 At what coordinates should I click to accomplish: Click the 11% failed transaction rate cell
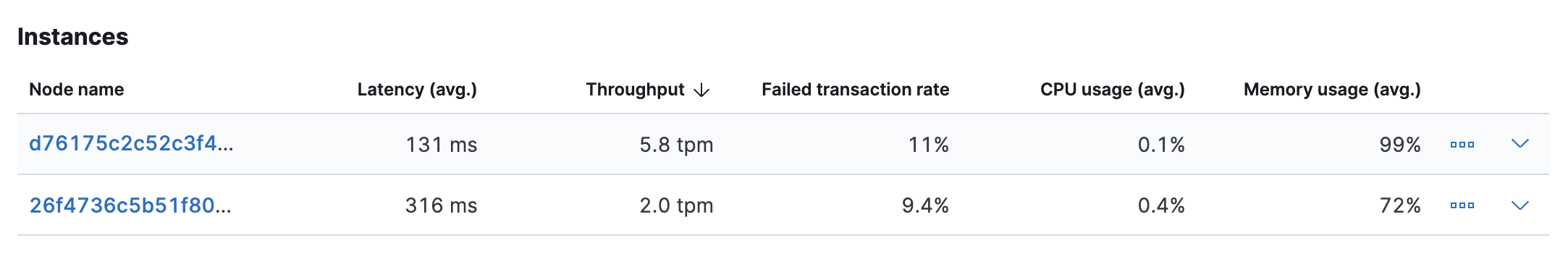click(929, 145)
